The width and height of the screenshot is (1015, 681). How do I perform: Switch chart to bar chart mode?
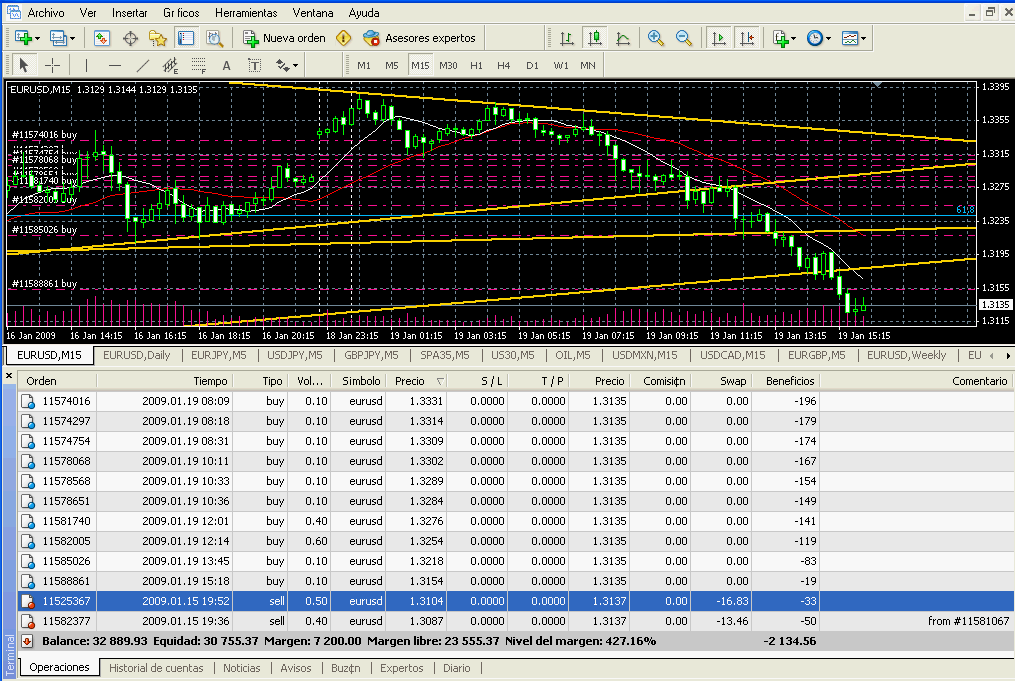(x=567, y=38)
